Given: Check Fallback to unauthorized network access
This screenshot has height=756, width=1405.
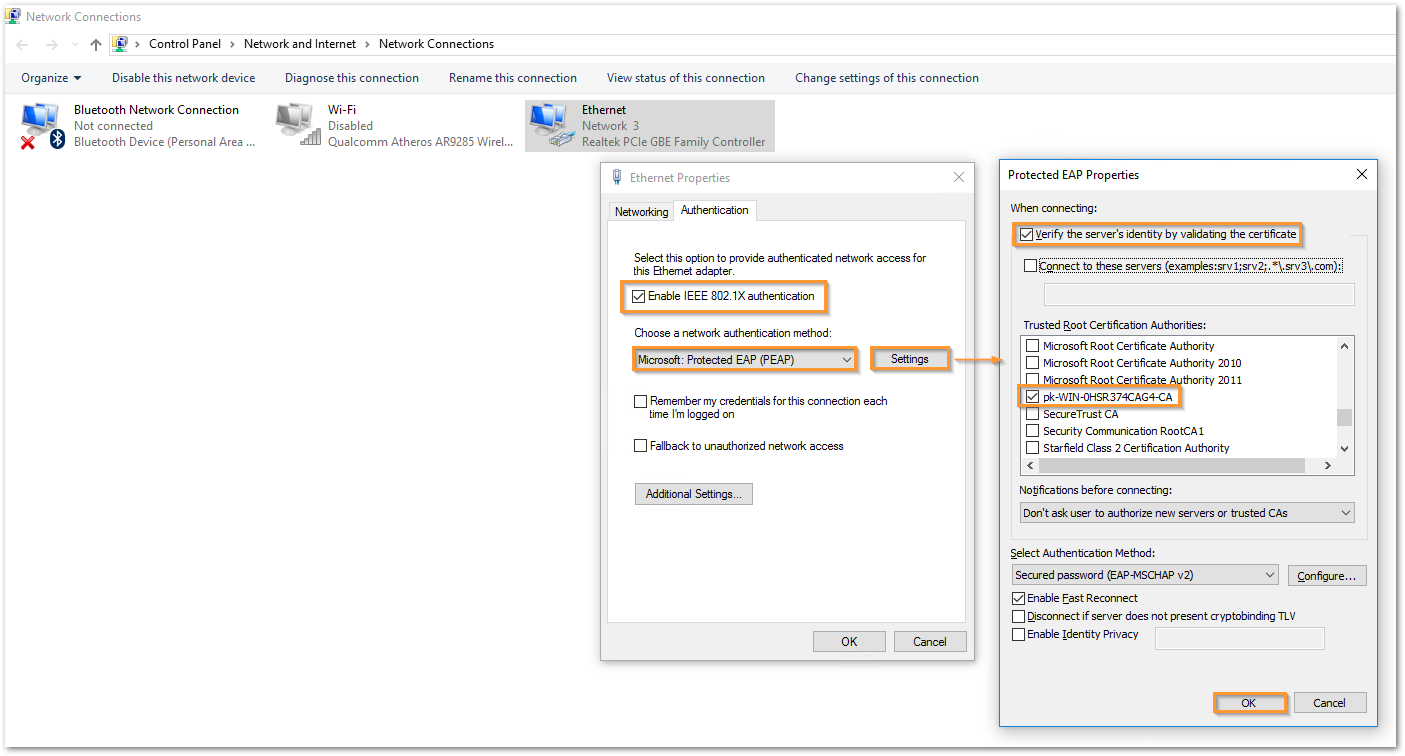Looking at the screenshot, I should tap(641, 446).
